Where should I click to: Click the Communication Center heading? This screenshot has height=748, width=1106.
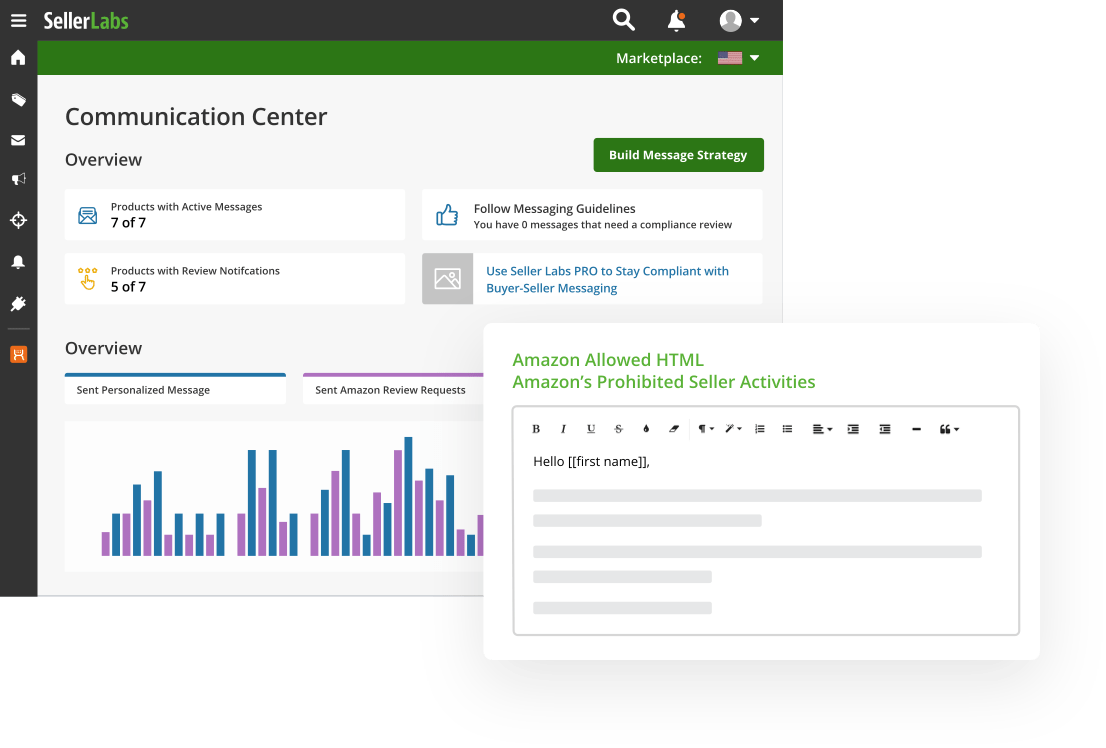[x=196, y=116]
